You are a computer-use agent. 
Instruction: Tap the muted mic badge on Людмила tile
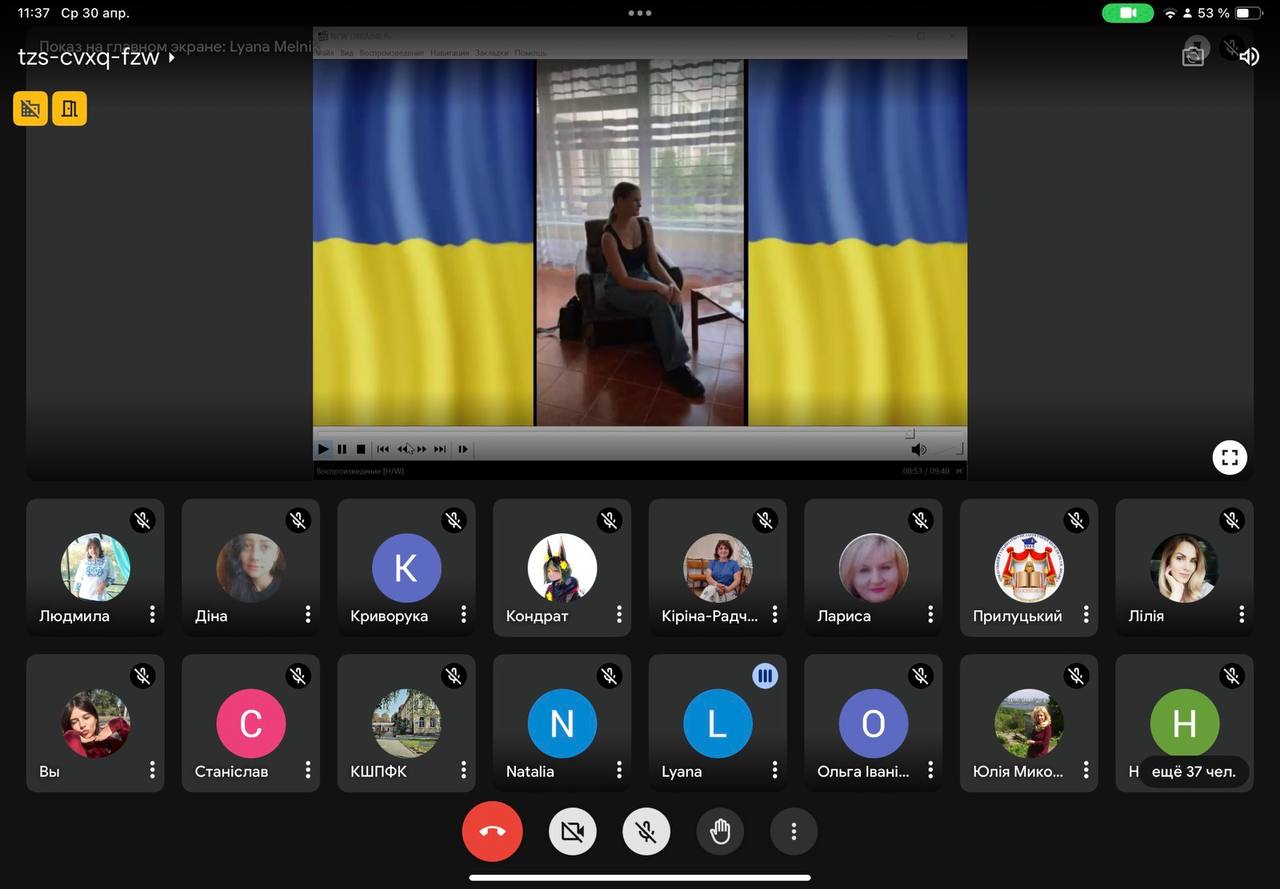coord(143,520)
